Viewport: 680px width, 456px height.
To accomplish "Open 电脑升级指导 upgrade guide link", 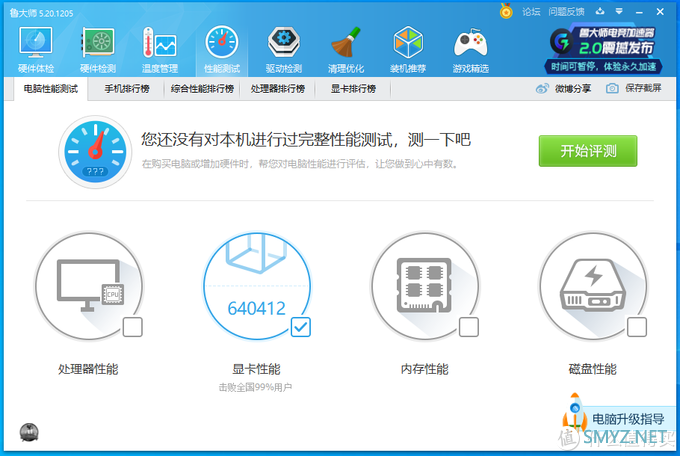I will pyautogui.click(x=628, y=419).
